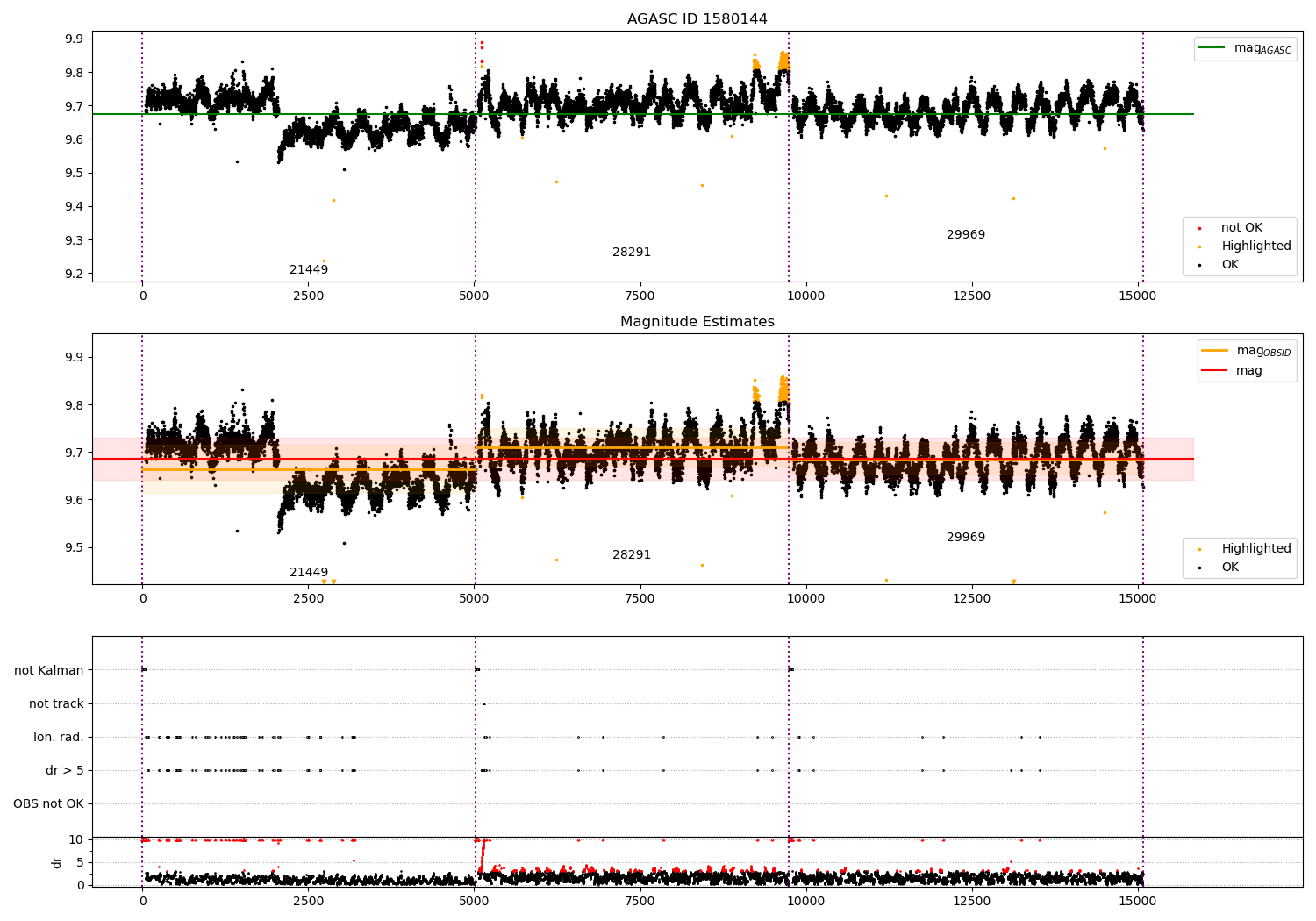The height and width of the screenshot is (921, 1316).
Task: Click the rotated 'dr' y-axis label
Action: point(57,862)
